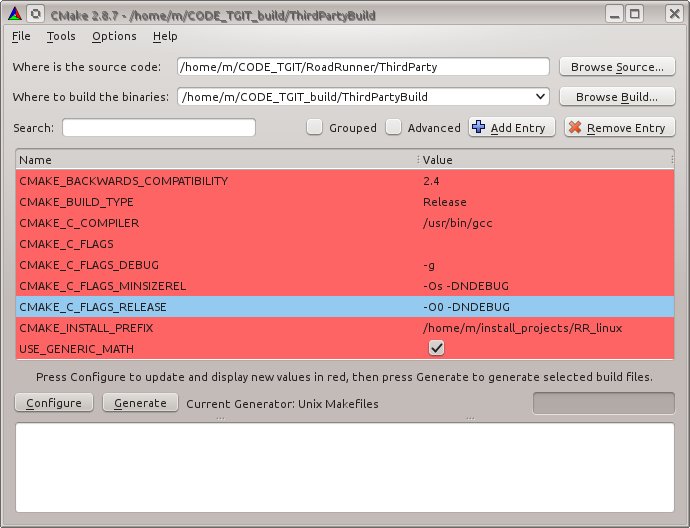690x528 pixels.
Task: Open the Tools menu
Action: point(61,36)
